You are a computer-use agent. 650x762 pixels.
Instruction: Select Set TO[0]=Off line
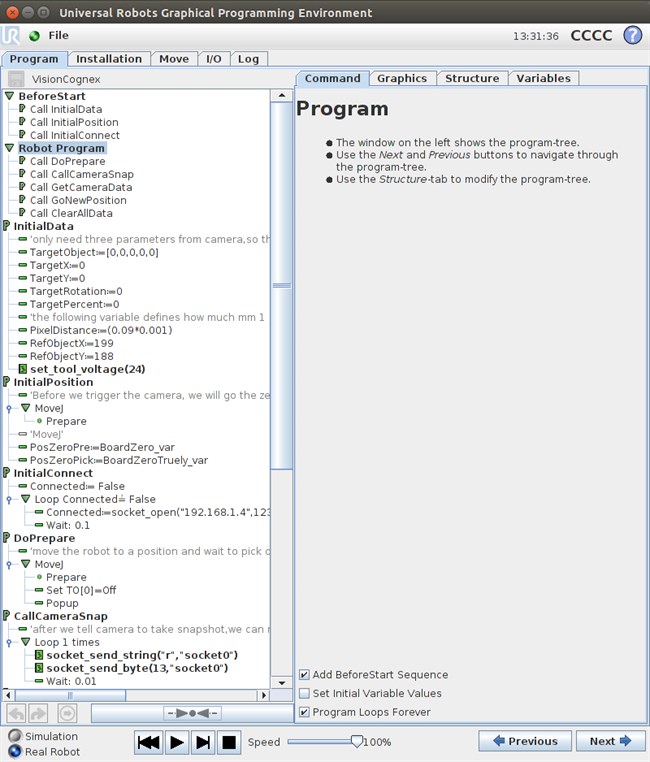coord(81,590)
